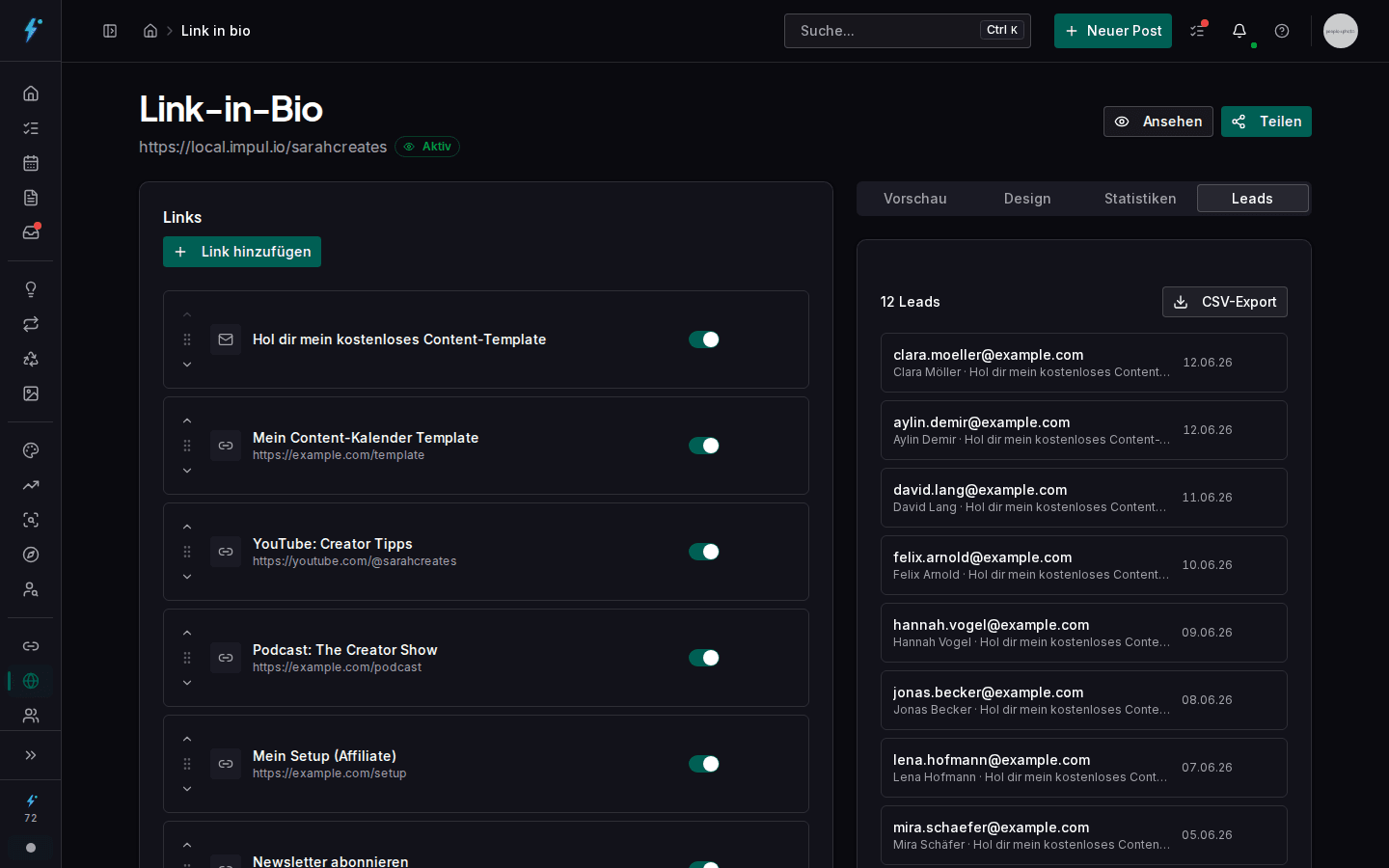Click the Link in bio breadcrumb

click(216, 31)
